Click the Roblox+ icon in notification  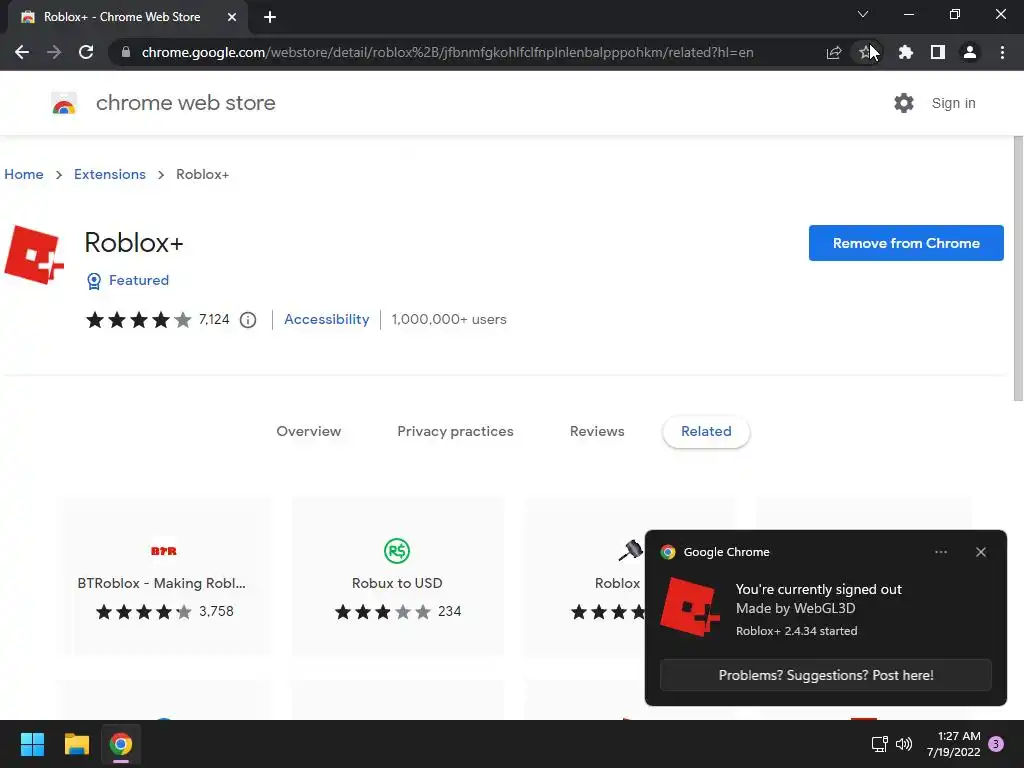coord(690,607)
